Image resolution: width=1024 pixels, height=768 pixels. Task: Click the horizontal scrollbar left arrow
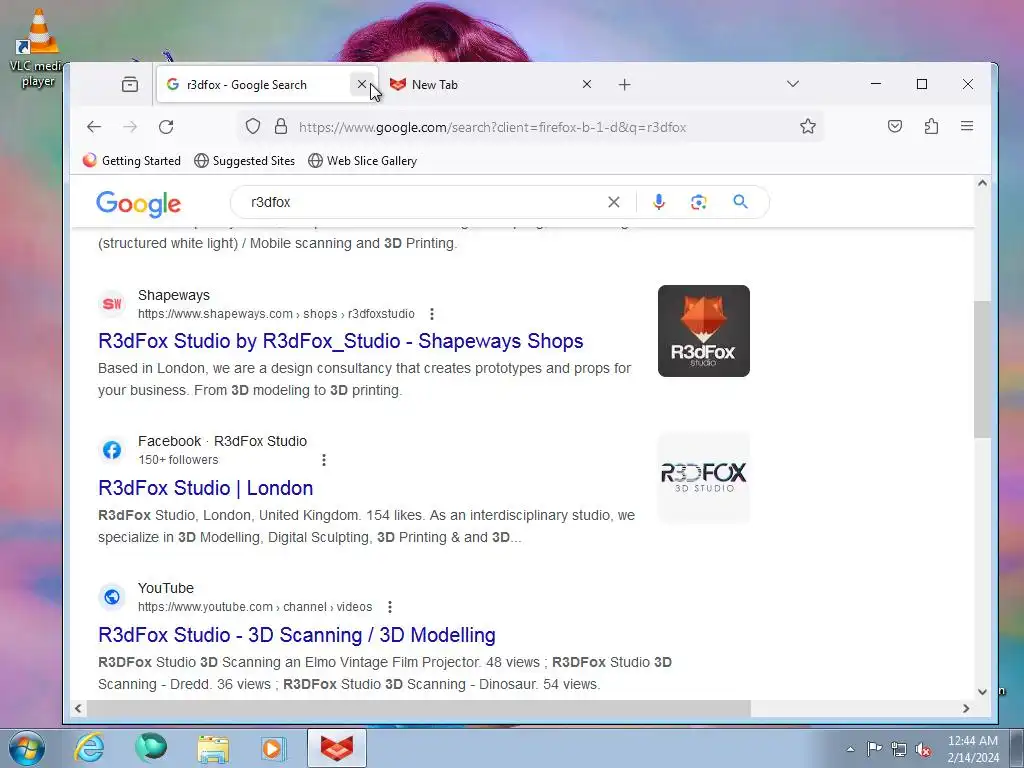point(78,709)
